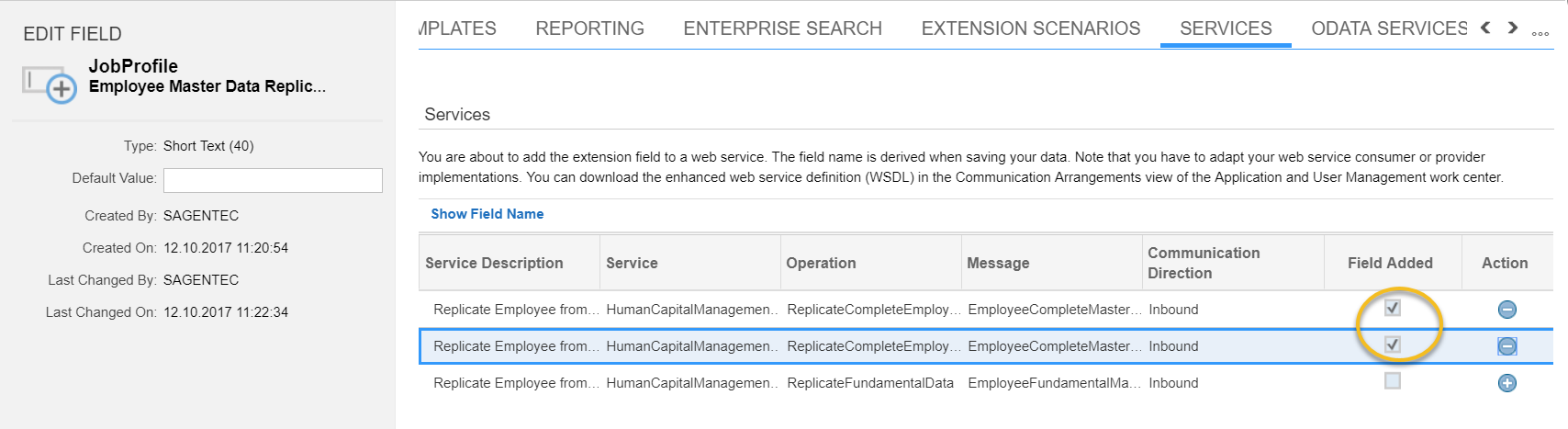Viewport: 1568px width, 429px height.
Task: Check Field Added for ReplicateFundamentalData row
Action: (x=1393, y=381)
